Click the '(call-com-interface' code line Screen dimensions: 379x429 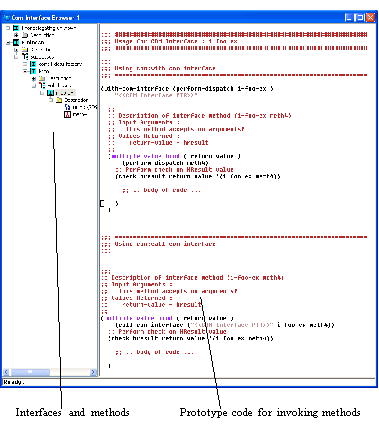(225, 325)
